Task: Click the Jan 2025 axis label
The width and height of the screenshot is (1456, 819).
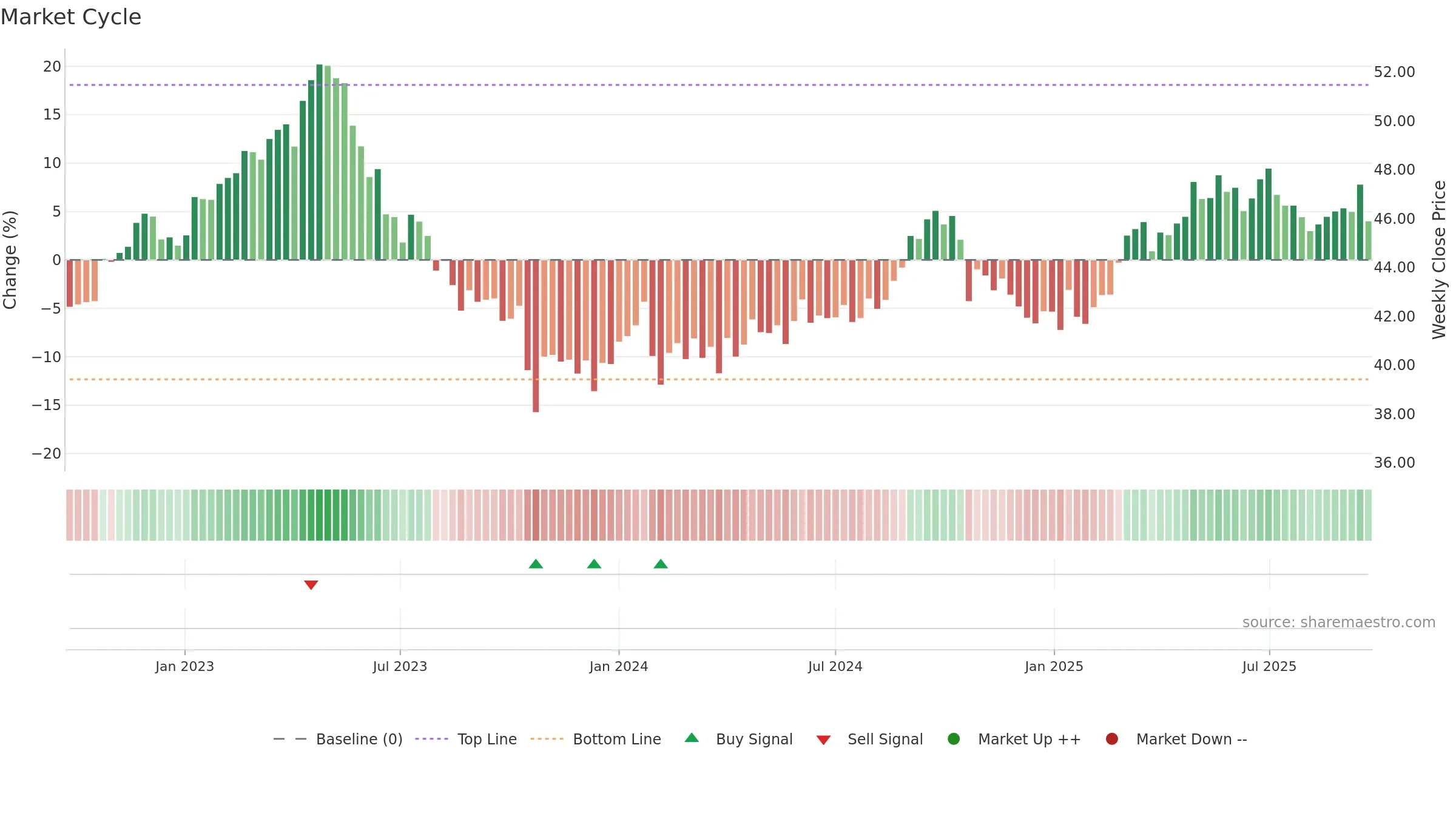Action: [x=1054, y=667]
